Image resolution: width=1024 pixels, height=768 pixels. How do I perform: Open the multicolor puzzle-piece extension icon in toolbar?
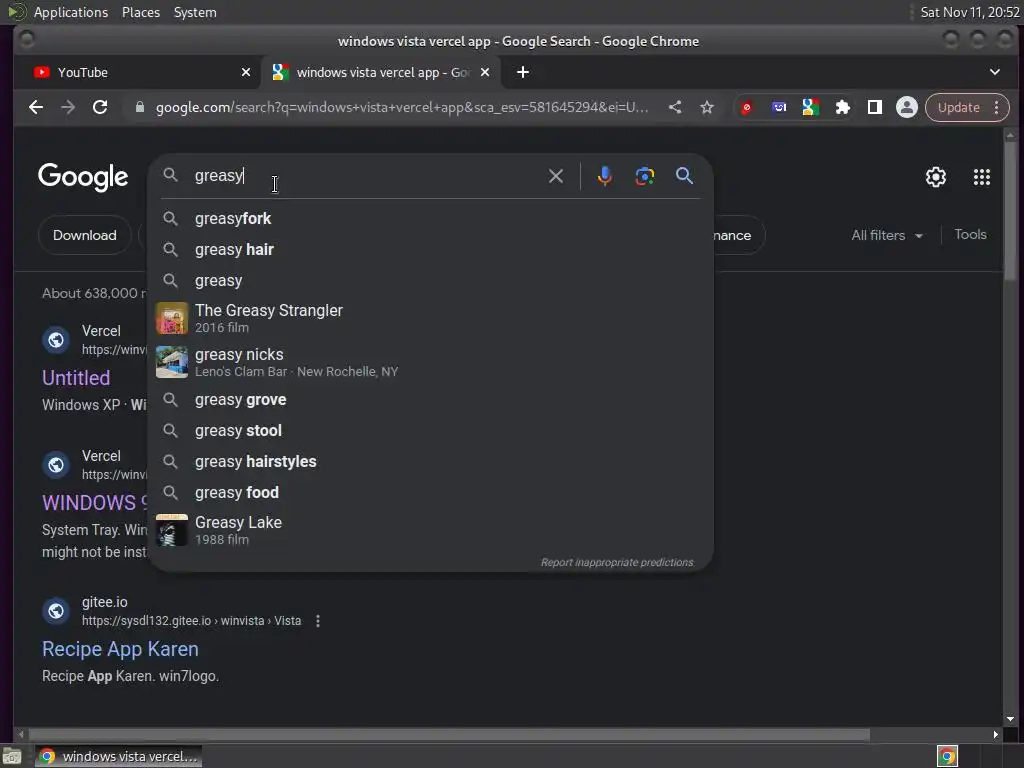pyautogui.click(x=810, y=108)
